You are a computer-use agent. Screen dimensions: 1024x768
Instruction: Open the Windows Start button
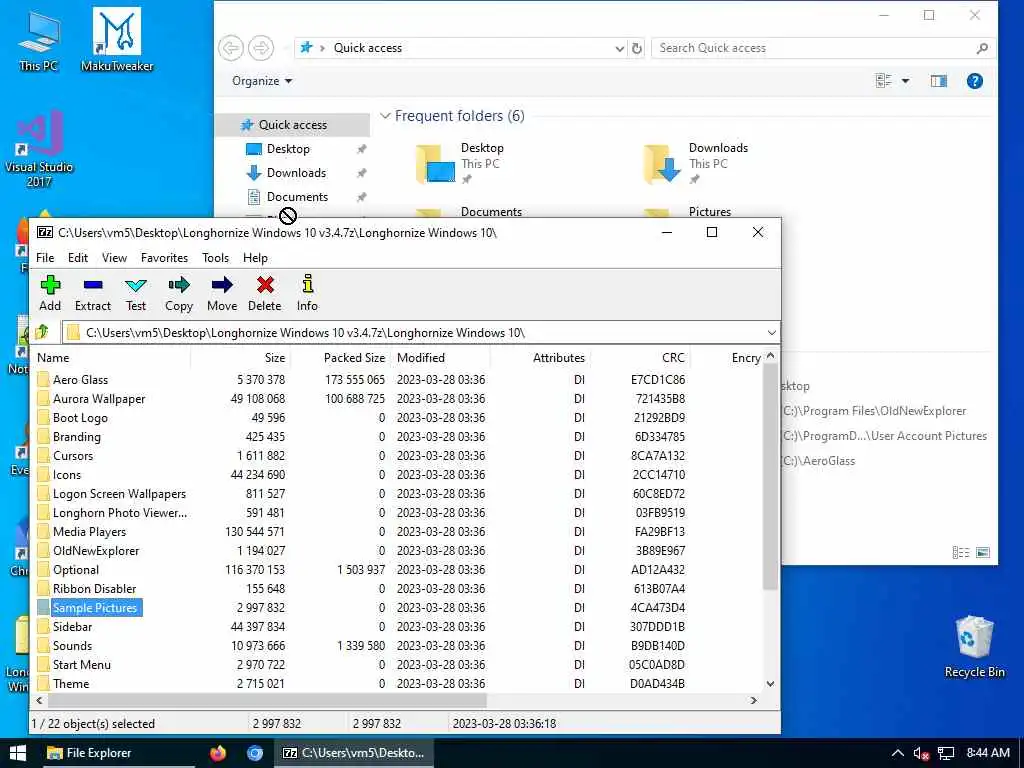pos(18,753)
